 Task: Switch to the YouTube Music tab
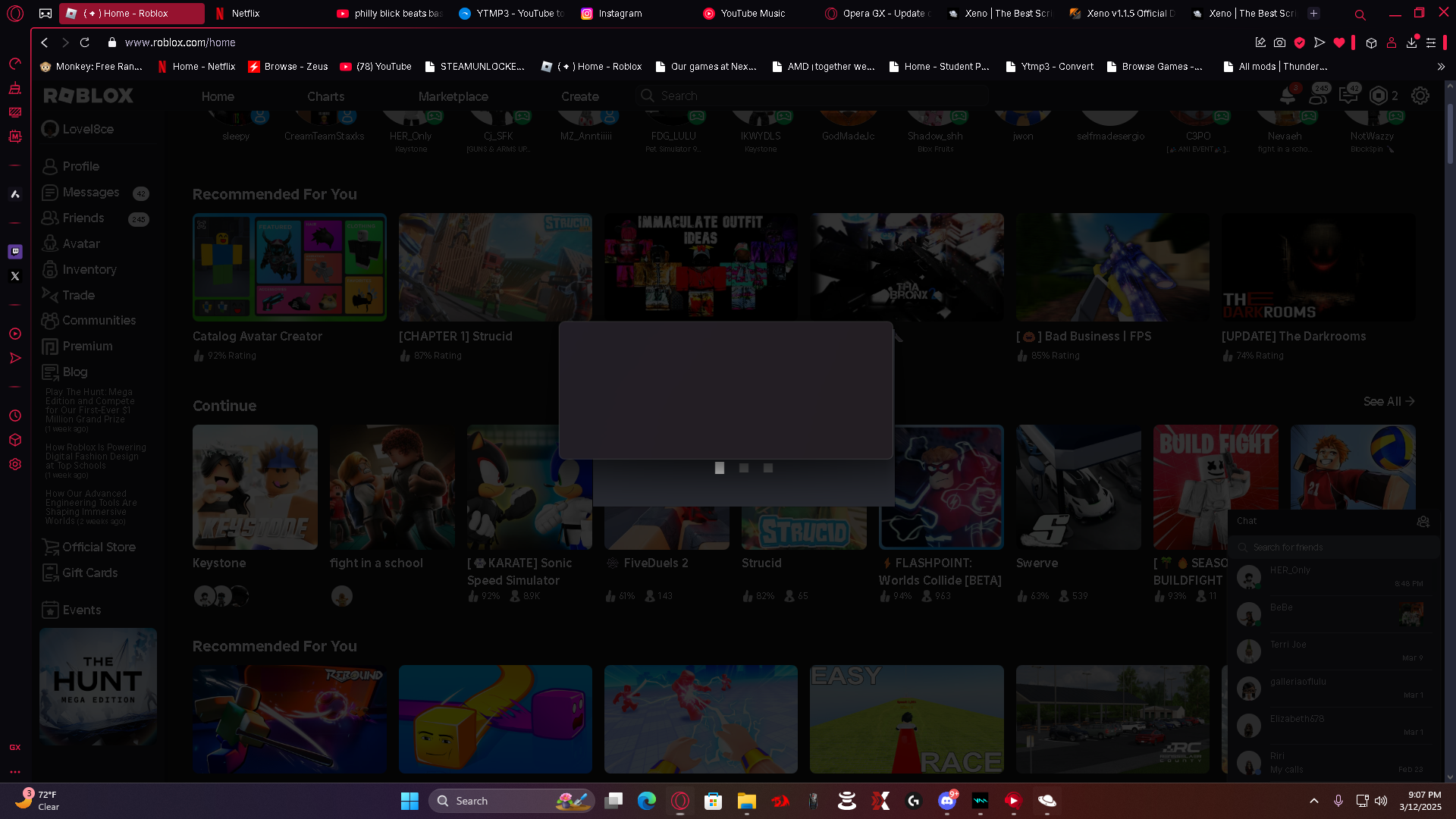point(756,14)
